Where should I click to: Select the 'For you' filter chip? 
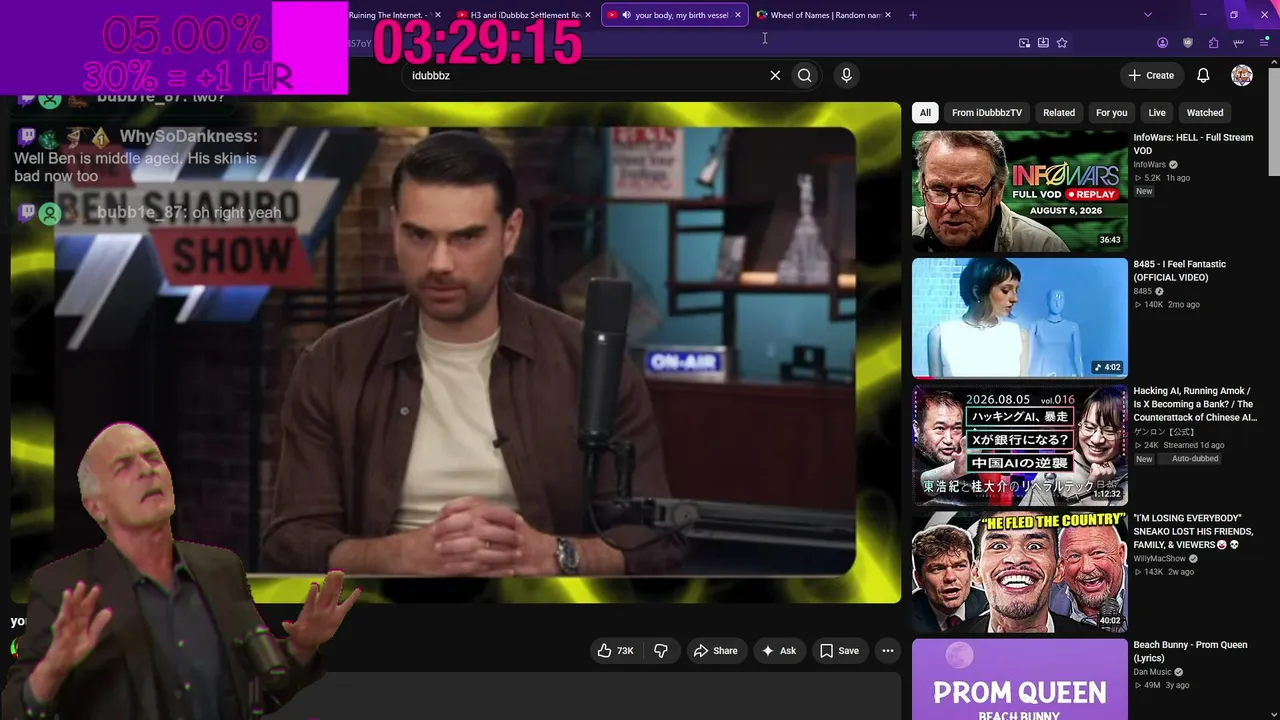[x=1111, y=113]
